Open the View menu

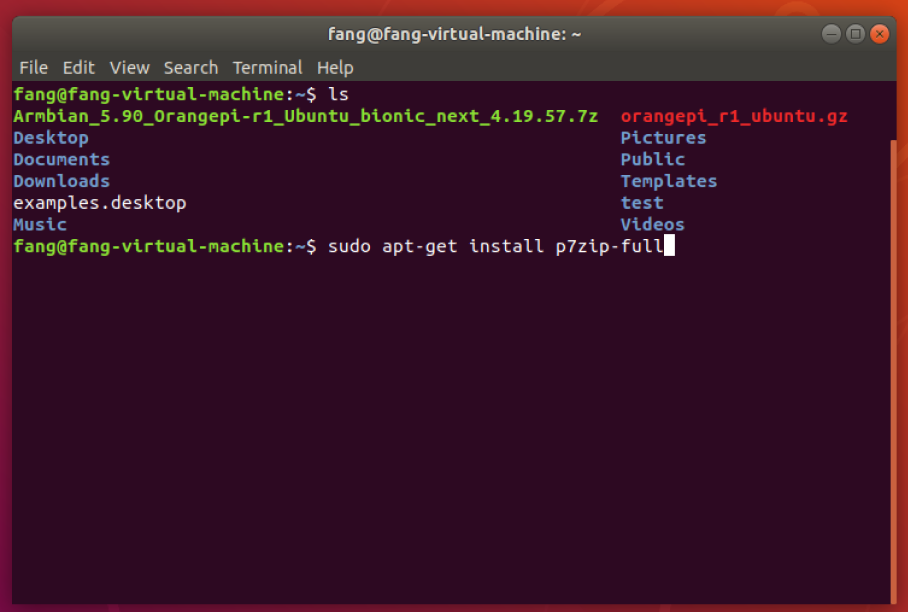coord(130,68)
